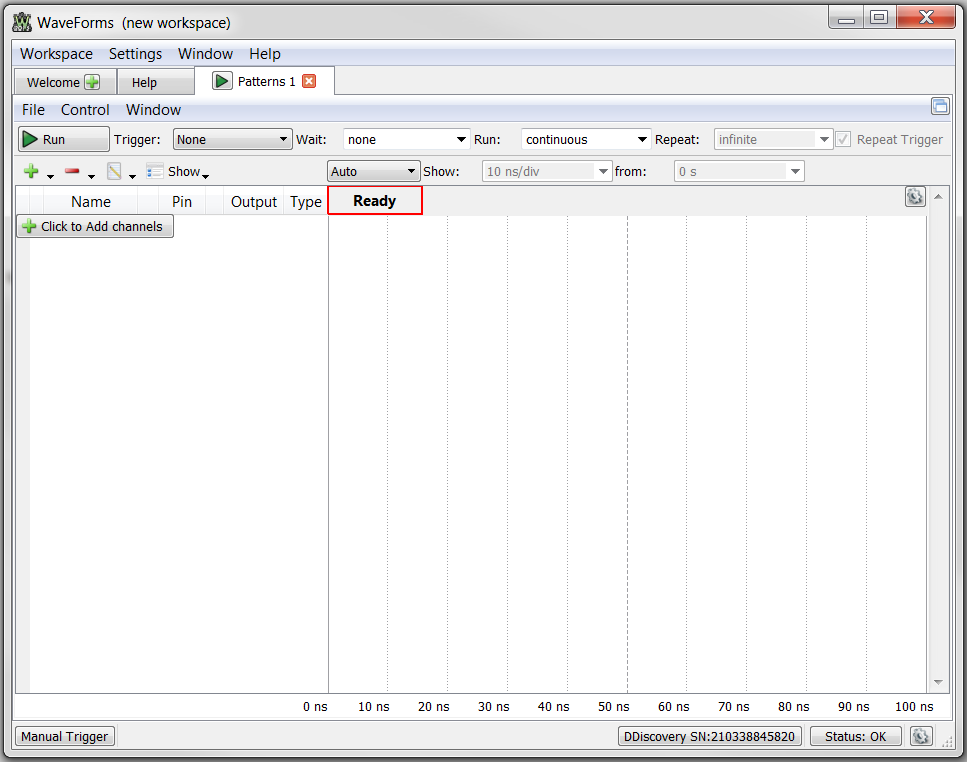Click the gear icon above the waveform area
This screenshot has width=967, height=762.
point(915,197)
